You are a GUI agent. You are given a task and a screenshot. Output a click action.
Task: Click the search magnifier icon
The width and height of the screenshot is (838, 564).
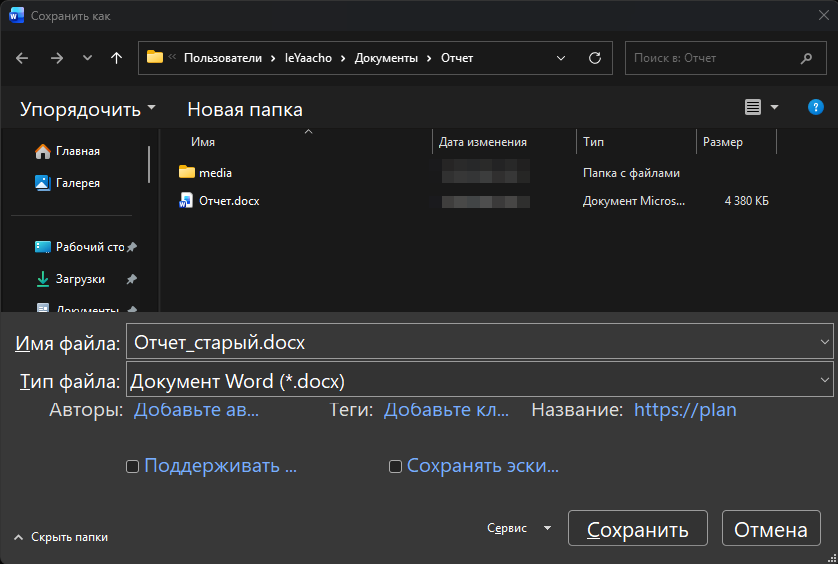[x=806, y=58]
